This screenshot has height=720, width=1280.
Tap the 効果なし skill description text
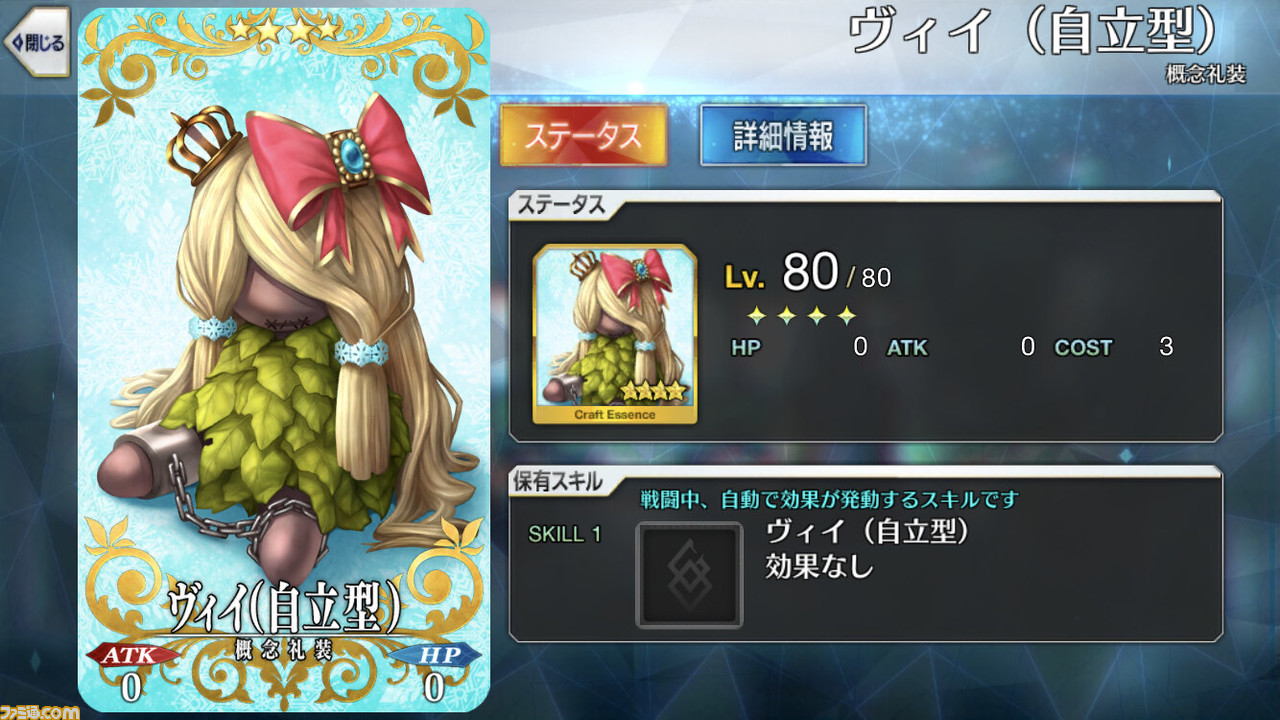(x=819, y=567)
